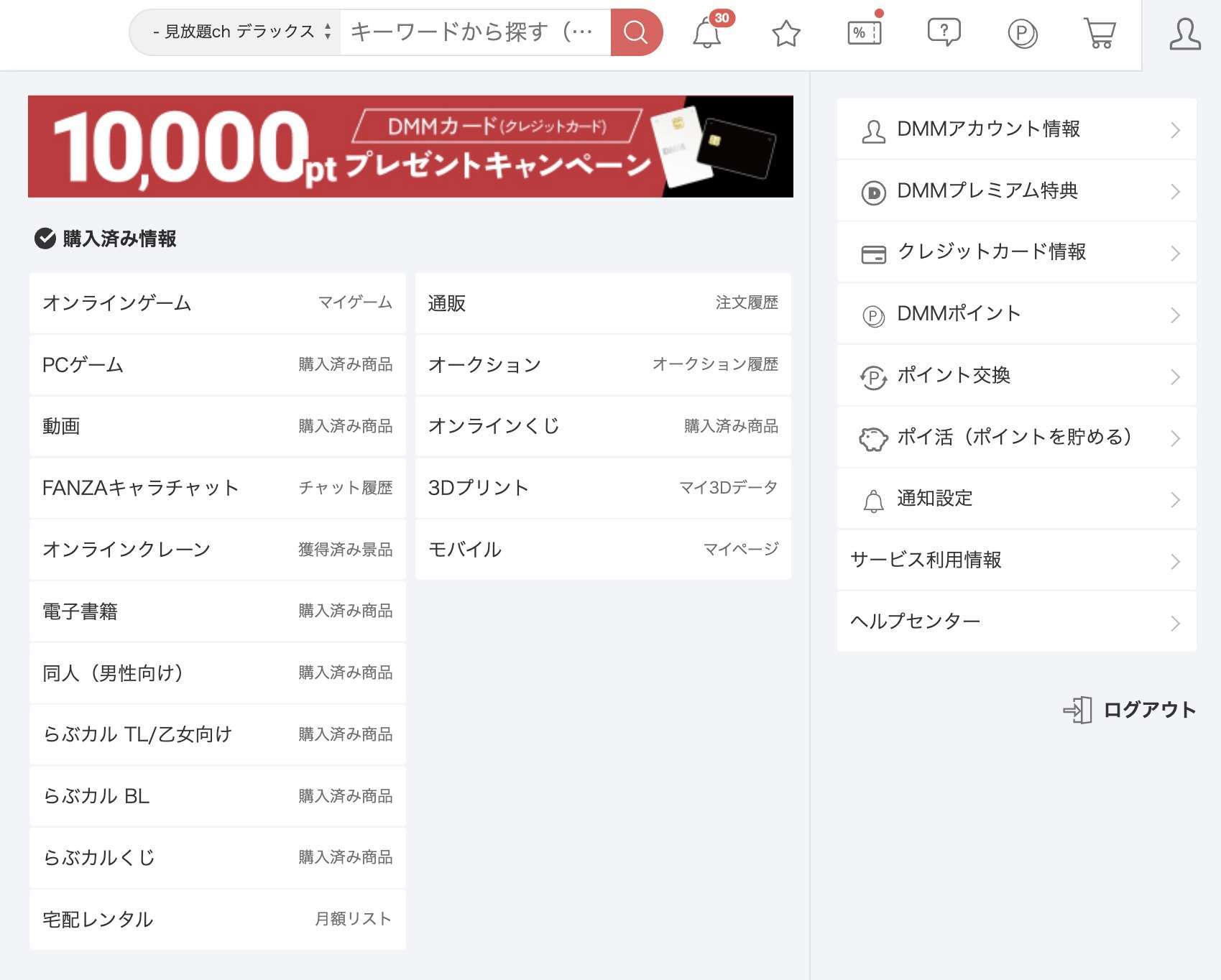Click person icon beside DMMアカウント情報
The width and height of the screenshot is (1221, 980).
[873, 131]
